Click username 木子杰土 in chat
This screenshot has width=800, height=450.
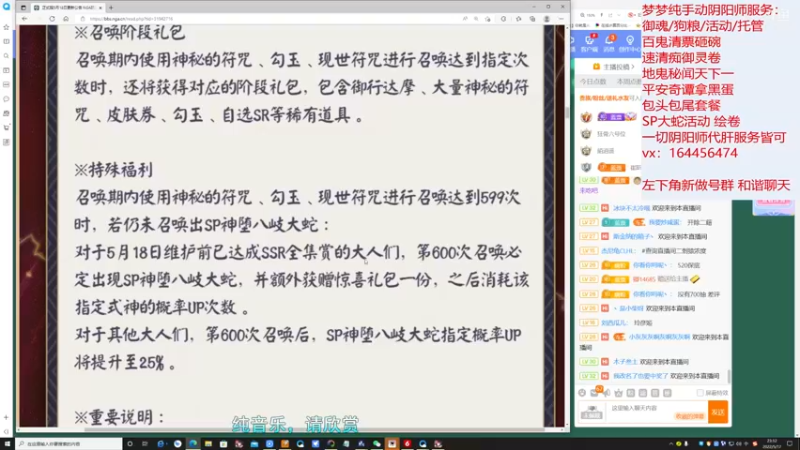point(625,362)
